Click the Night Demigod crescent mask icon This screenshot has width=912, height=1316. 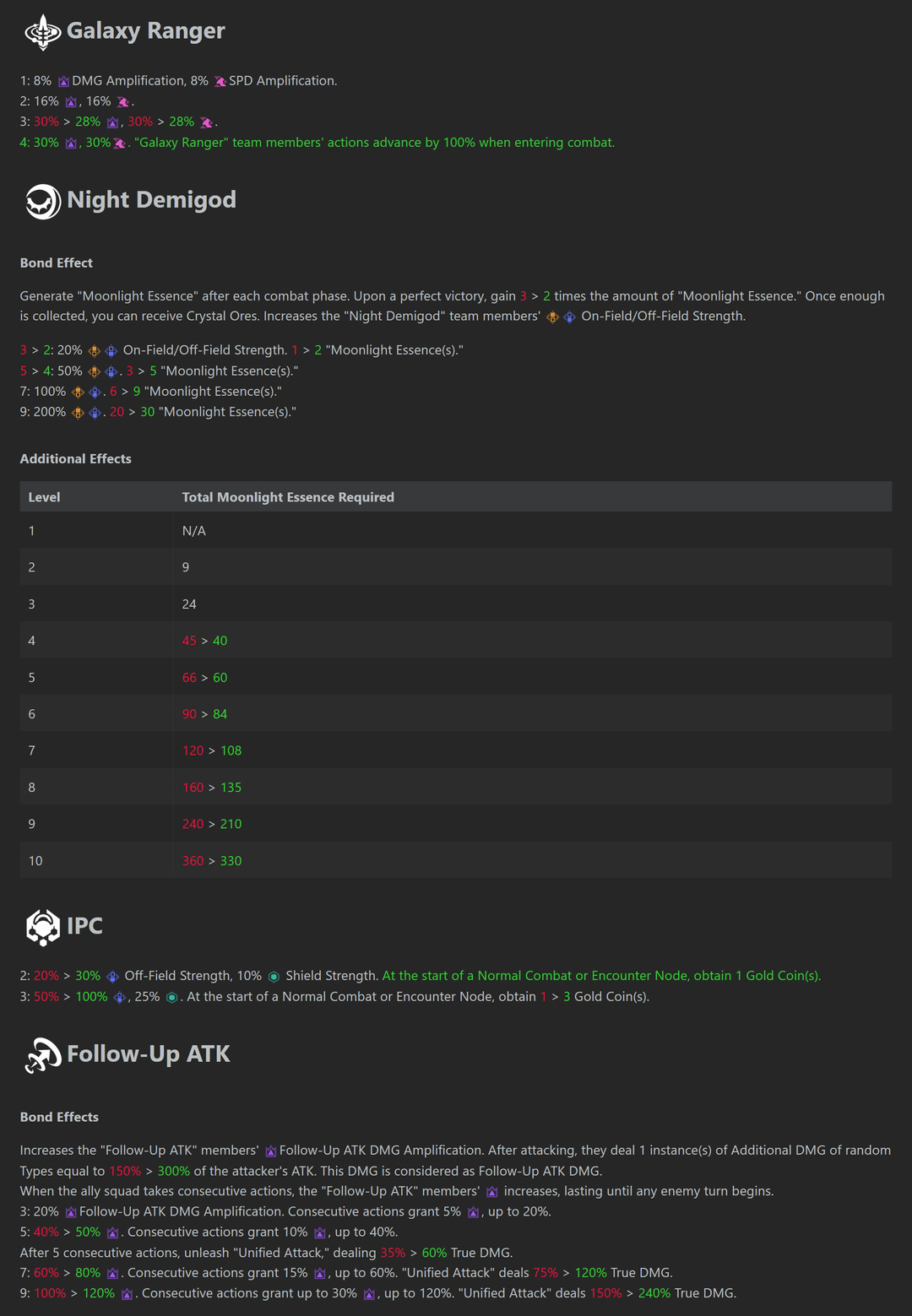pos(42,201)
